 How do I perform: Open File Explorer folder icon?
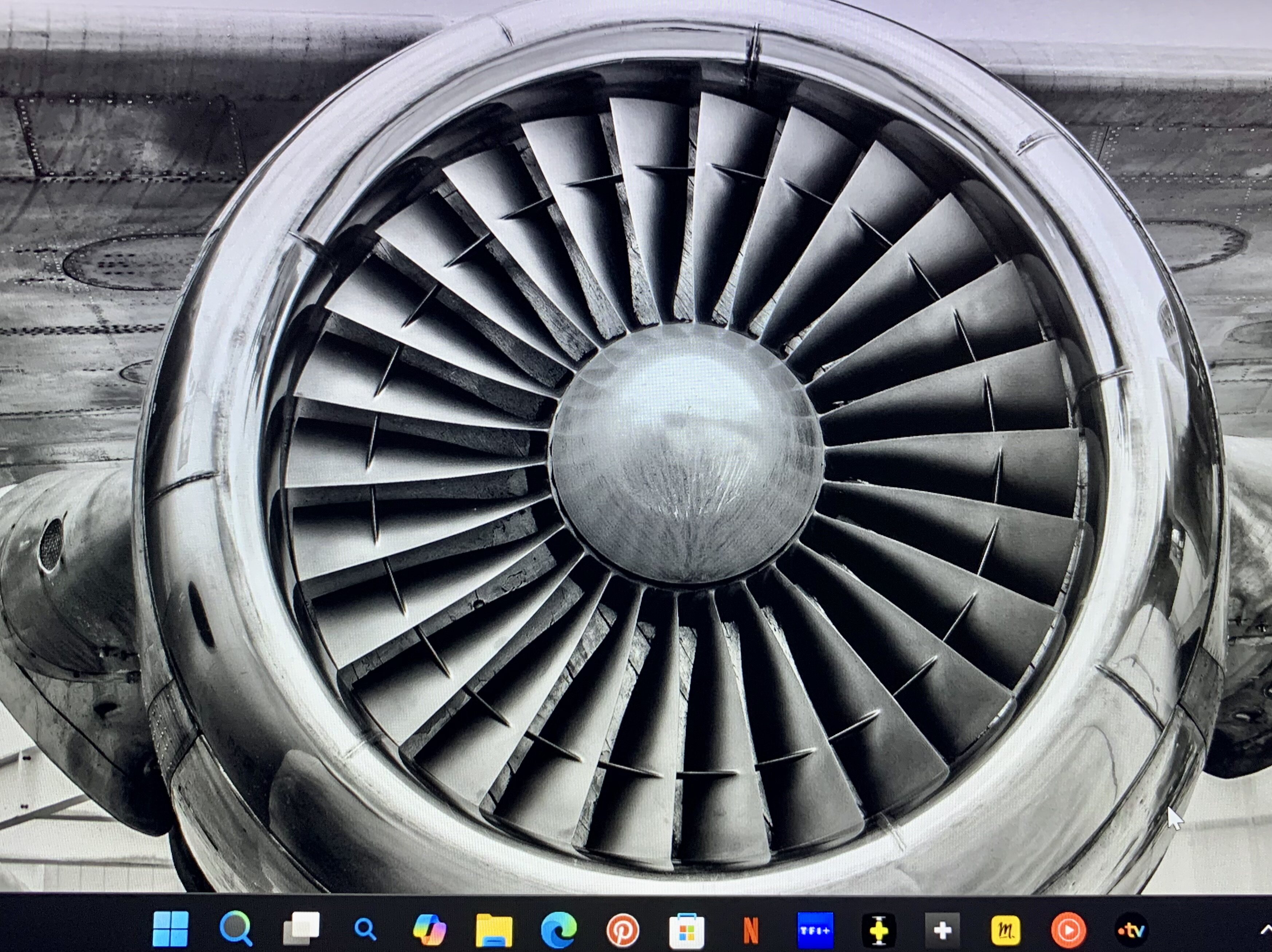coord(494,929)
